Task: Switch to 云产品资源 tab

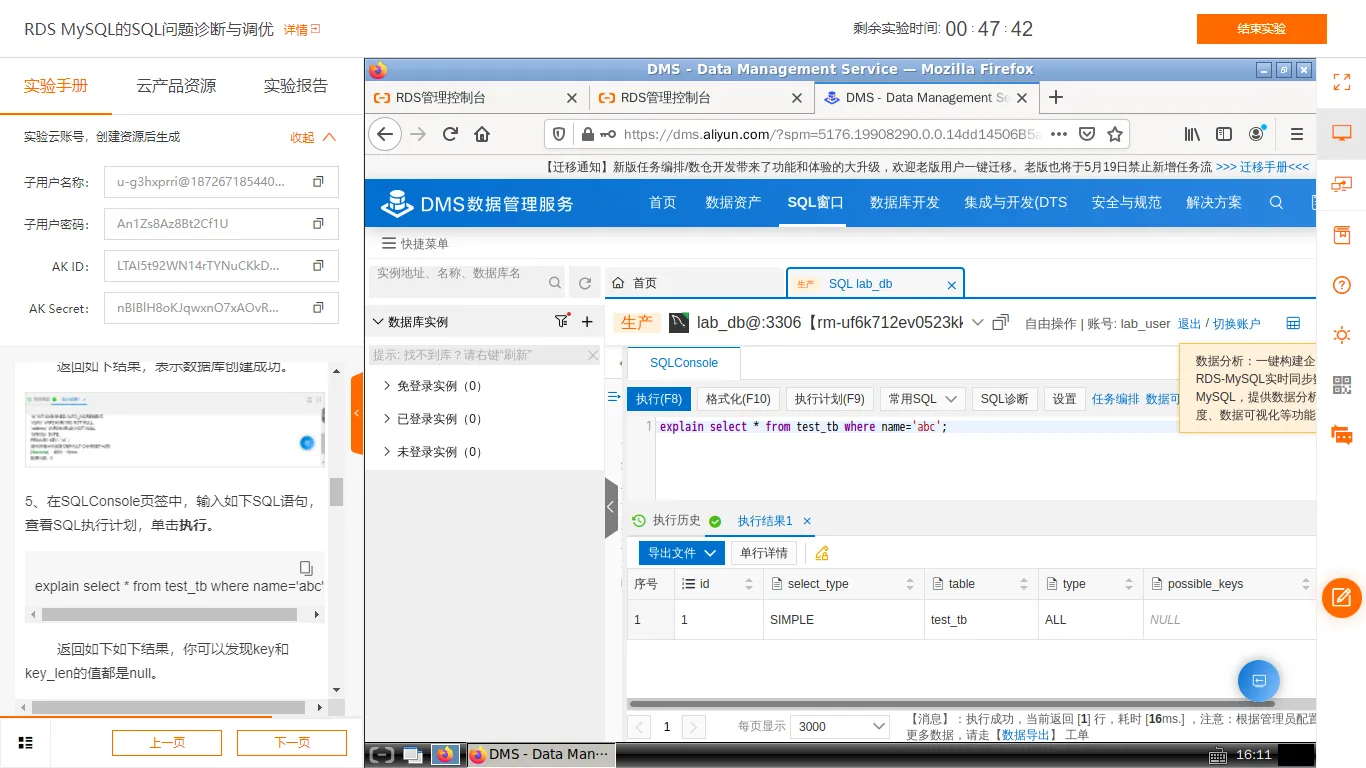Action: click(176, 86)
